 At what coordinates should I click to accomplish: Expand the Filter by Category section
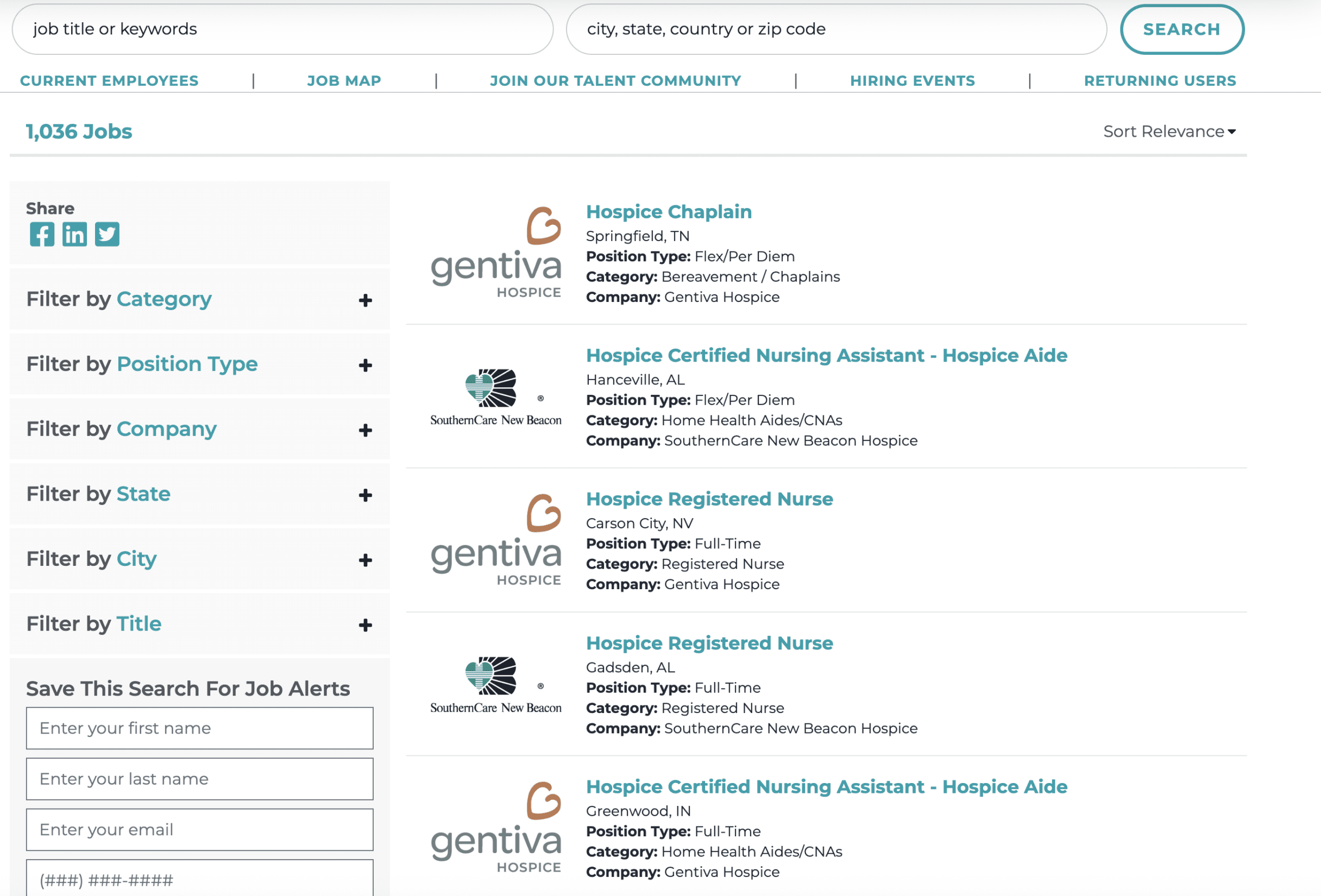pyautogui.click(x=365, y=300)
